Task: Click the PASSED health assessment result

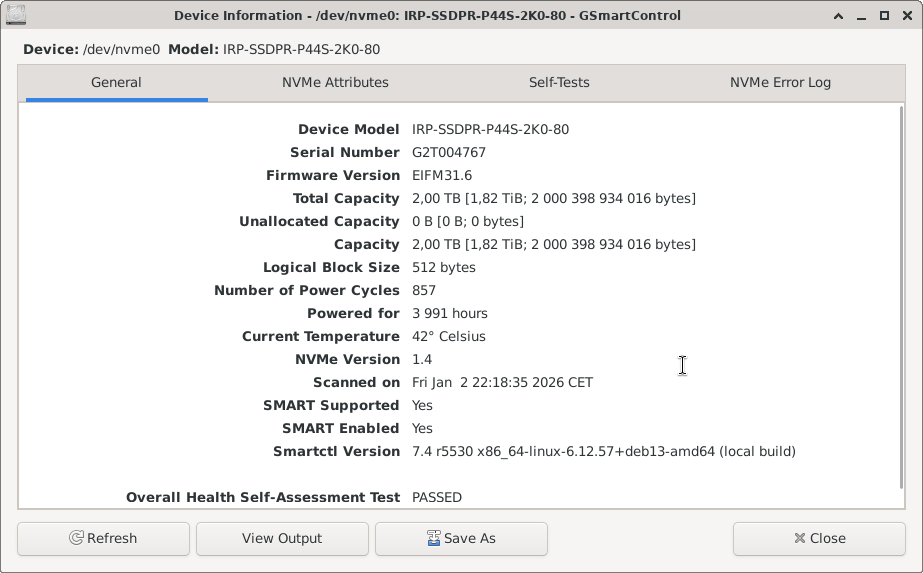Action: click(x=437, y=498)
